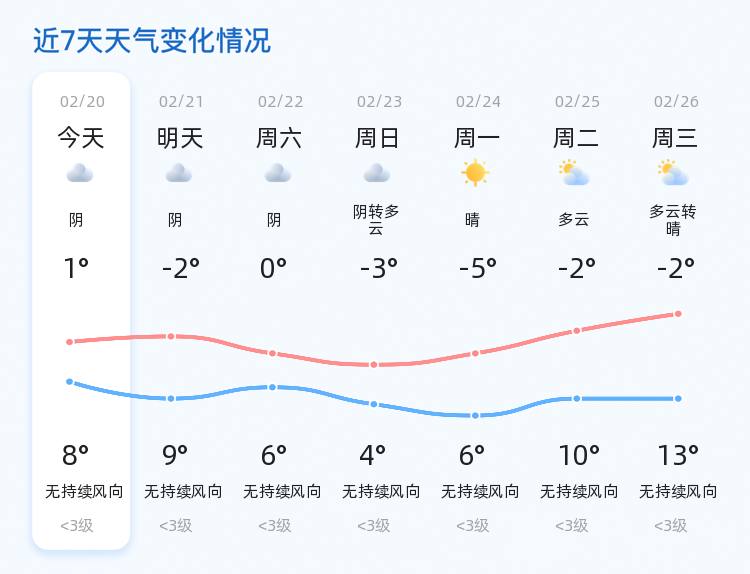Select the 明天 day label

(x=180, y=138)
